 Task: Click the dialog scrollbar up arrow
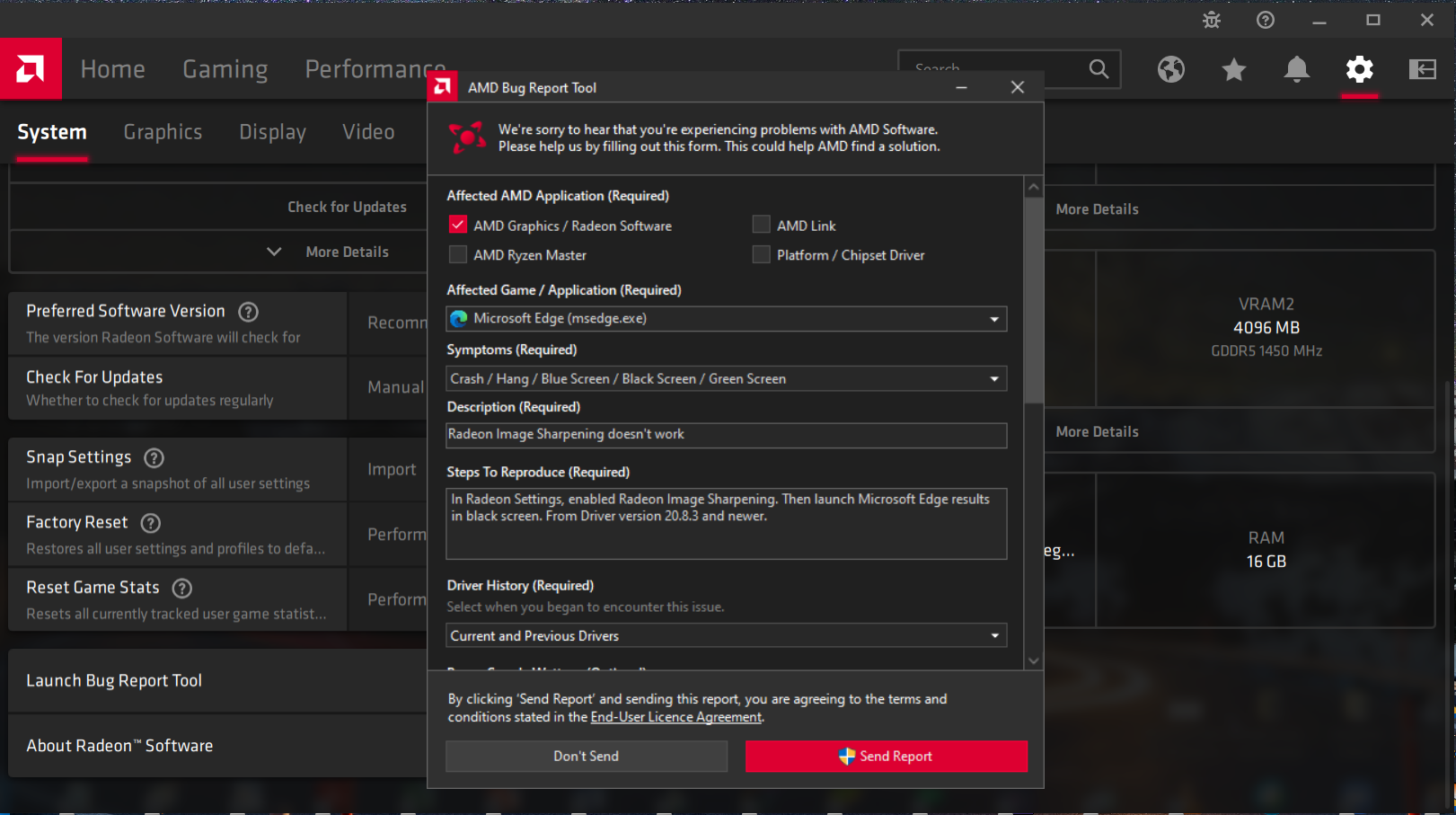click(1034, 188)
